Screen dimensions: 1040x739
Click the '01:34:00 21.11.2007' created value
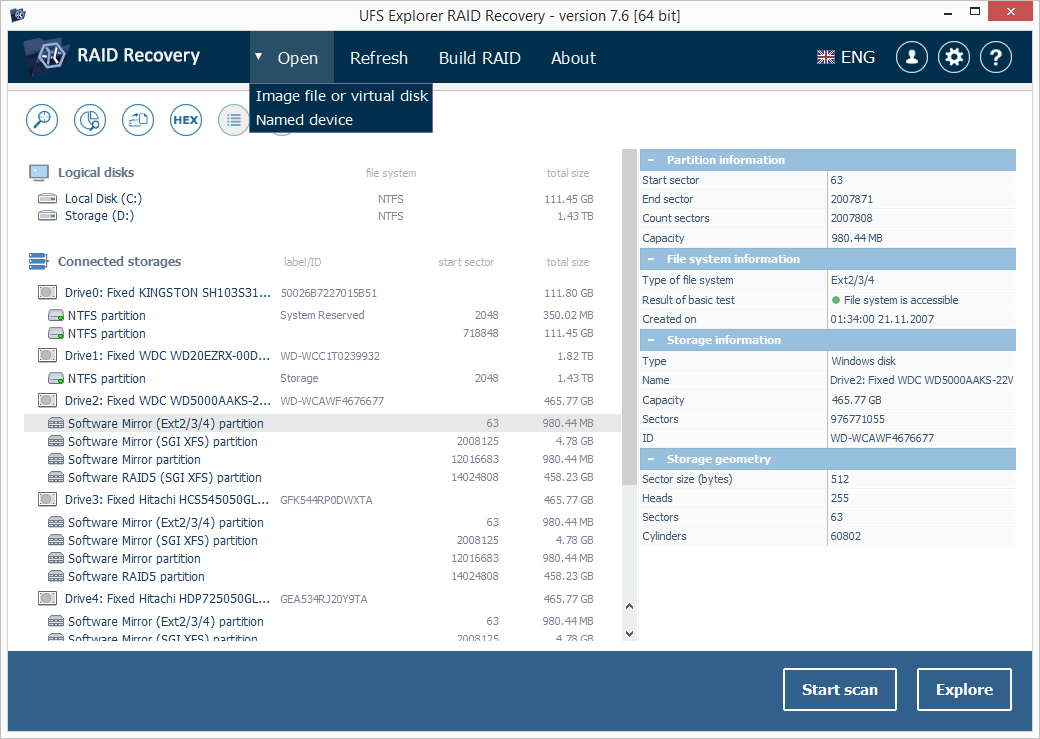(x=882, y=319)
